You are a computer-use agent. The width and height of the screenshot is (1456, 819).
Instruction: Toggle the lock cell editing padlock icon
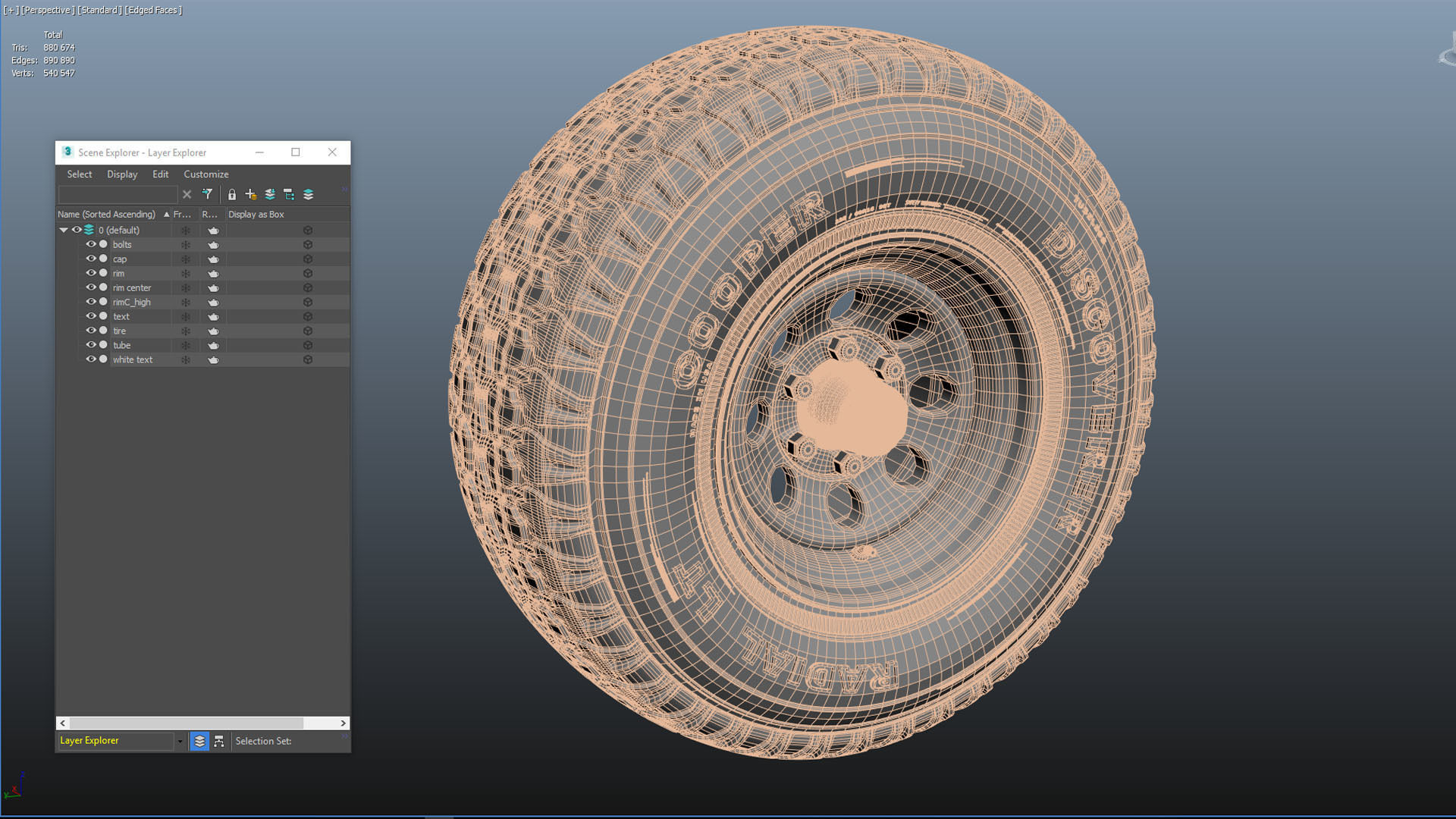click(x=232, y=195)
